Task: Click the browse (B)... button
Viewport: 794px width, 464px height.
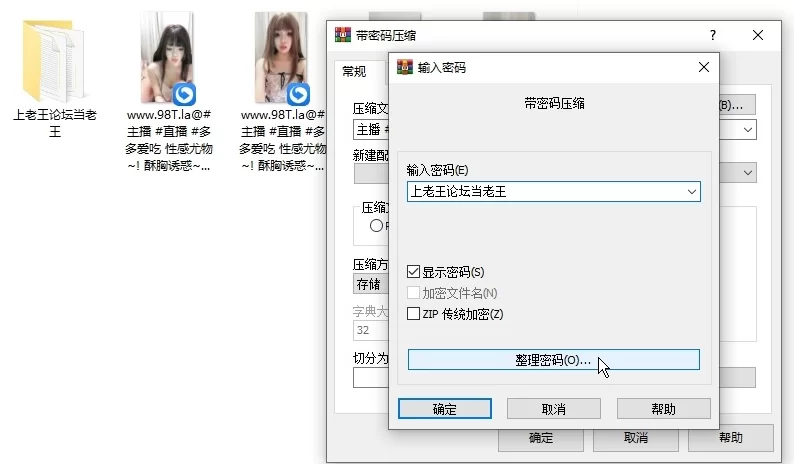Action: tap(737, 105)
